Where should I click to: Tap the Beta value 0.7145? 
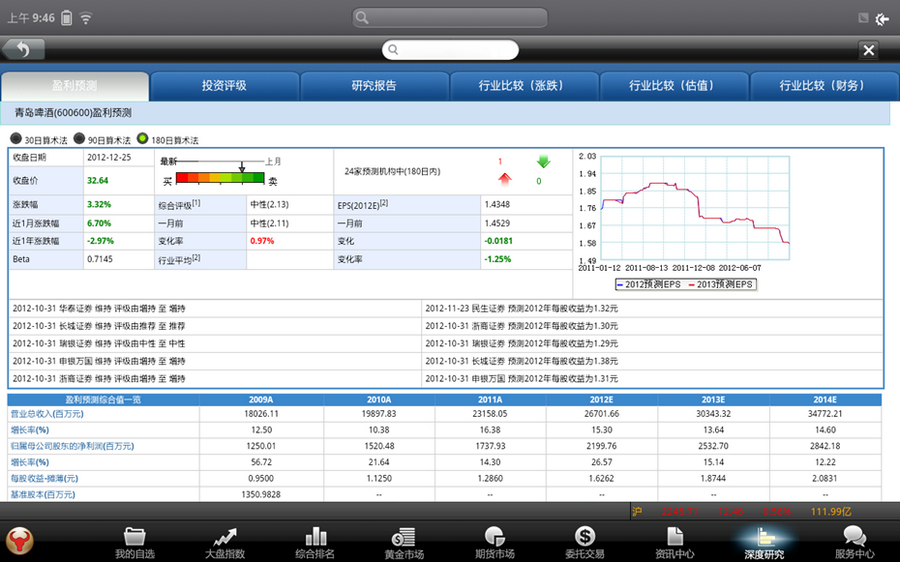click(x=100, y=259)
